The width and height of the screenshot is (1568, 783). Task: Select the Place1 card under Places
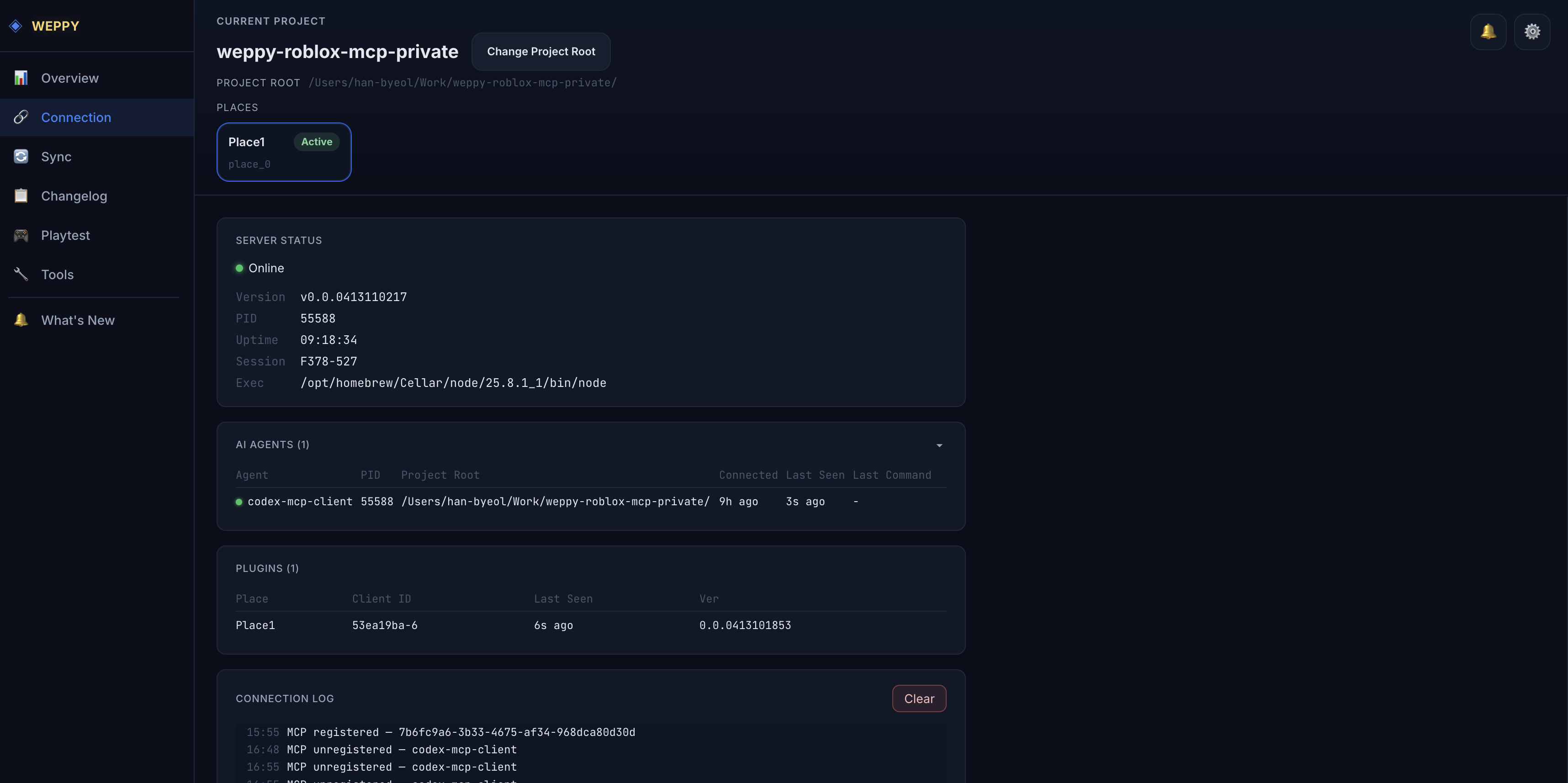pos(284,152)
